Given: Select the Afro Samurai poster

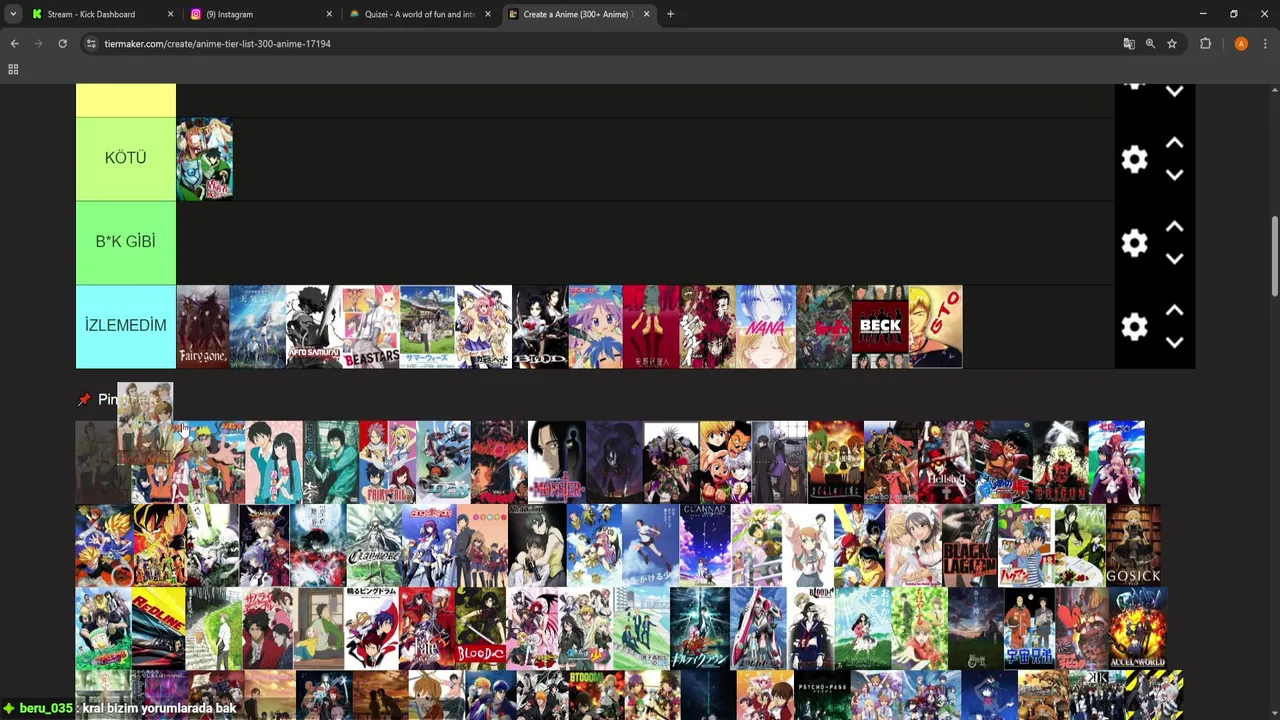Looking at the screenshot, I should (314, 327).
